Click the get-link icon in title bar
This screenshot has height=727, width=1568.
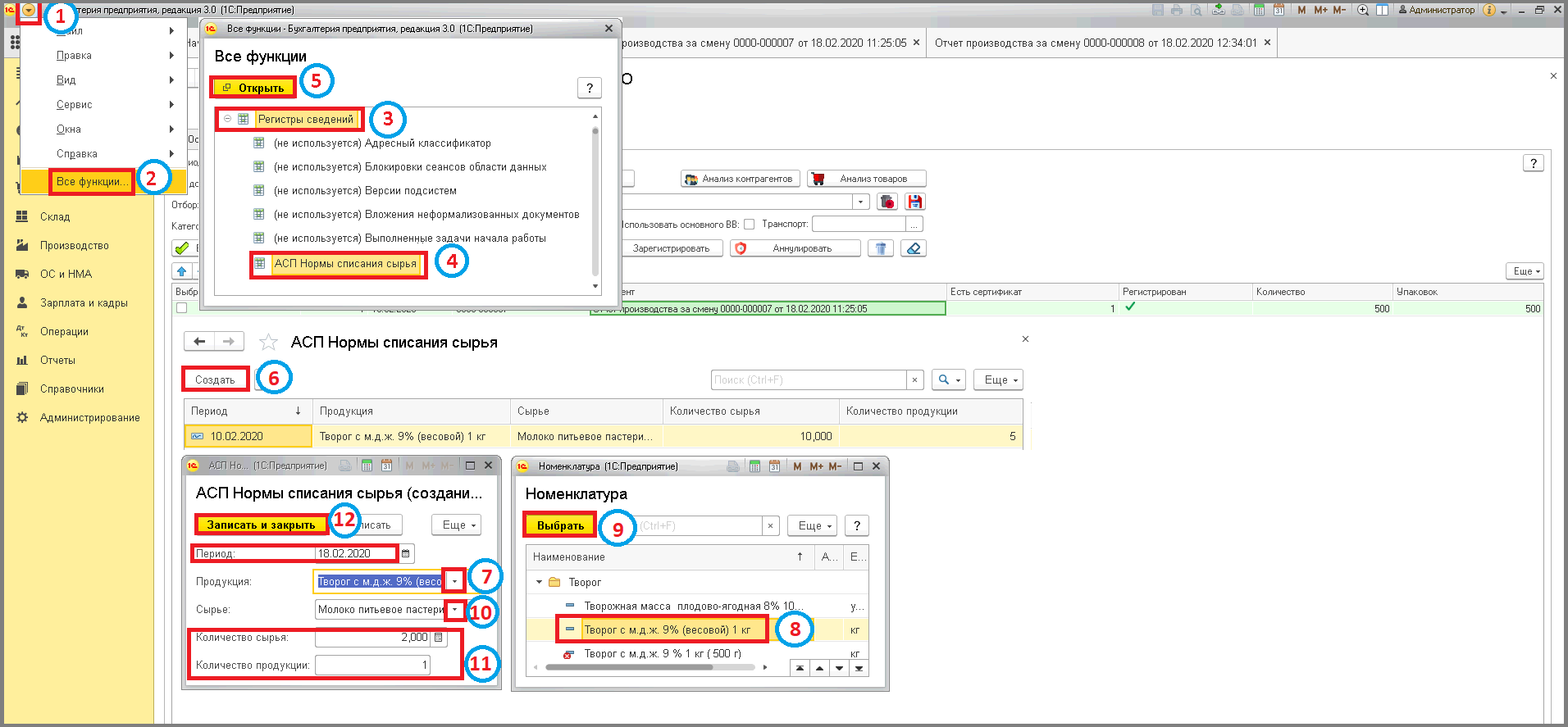pos(1219,10)
